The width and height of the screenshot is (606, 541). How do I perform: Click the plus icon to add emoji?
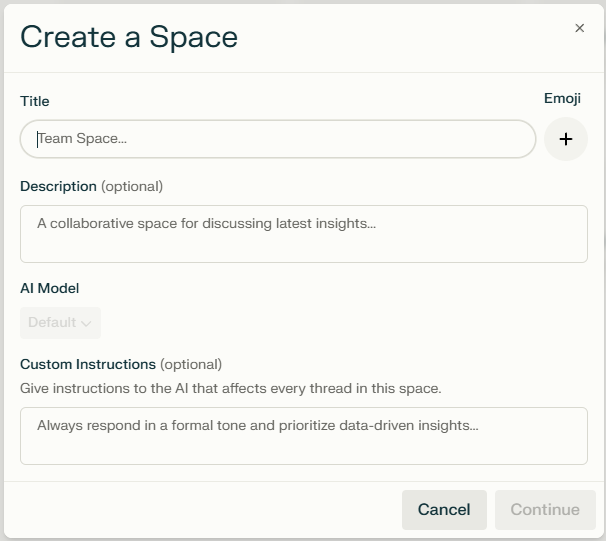(566, 139)
